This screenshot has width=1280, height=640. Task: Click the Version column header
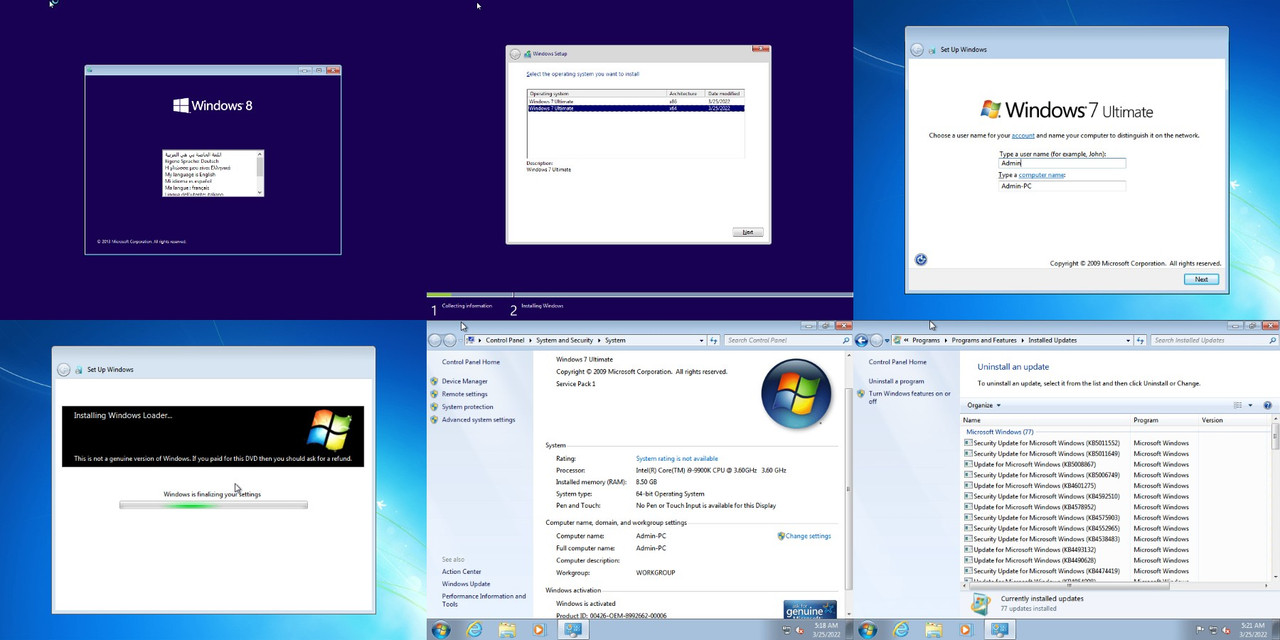point(1234,420)
